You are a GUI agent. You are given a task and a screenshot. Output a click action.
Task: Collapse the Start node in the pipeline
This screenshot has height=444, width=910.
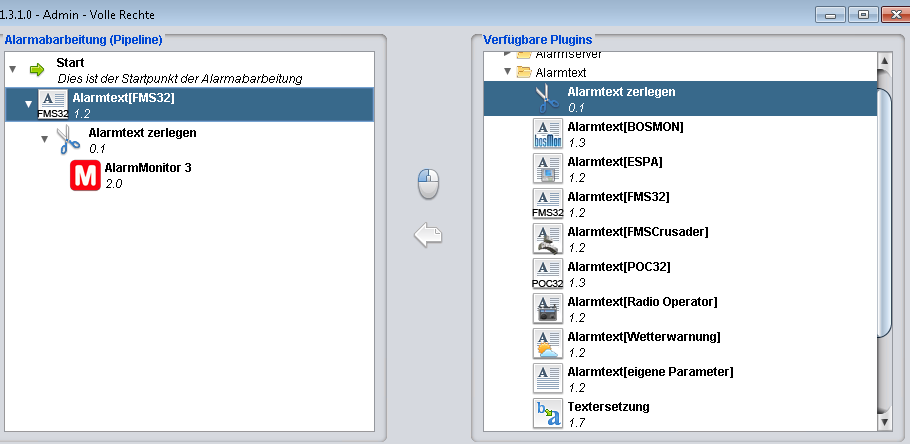tap(12, 70)
